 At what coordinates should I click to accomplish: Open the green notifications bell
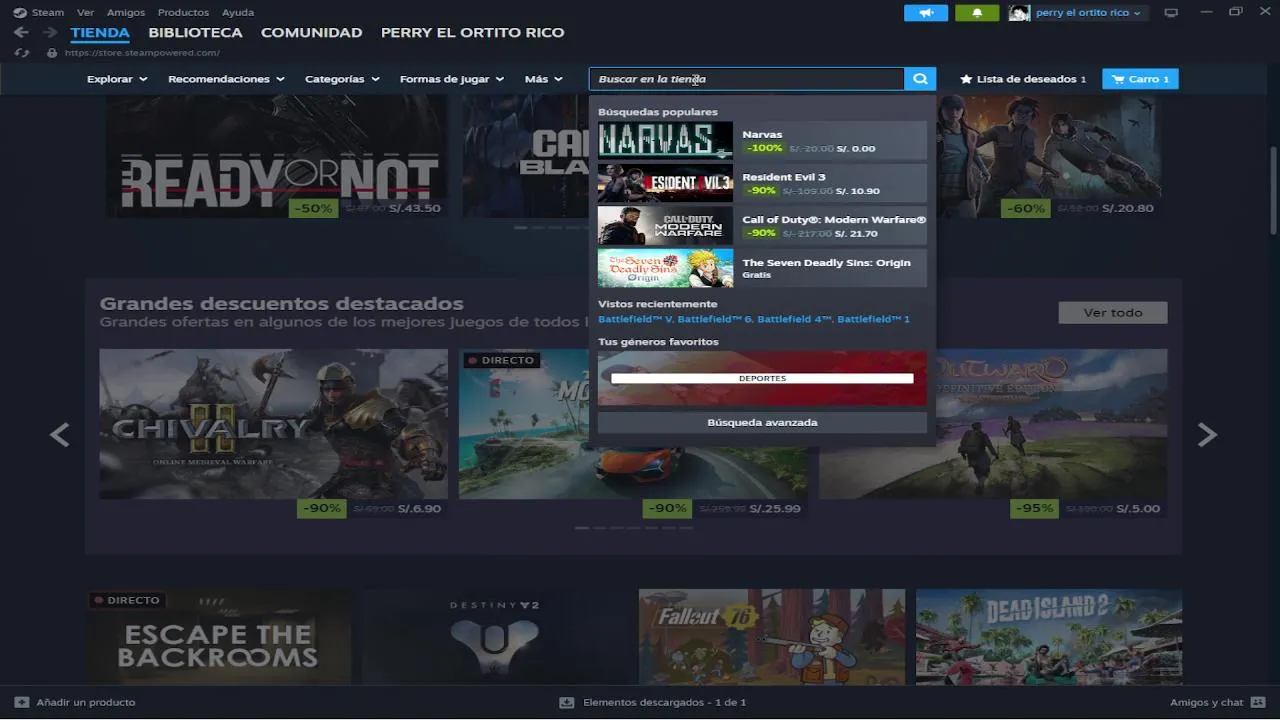coord(977,13)
